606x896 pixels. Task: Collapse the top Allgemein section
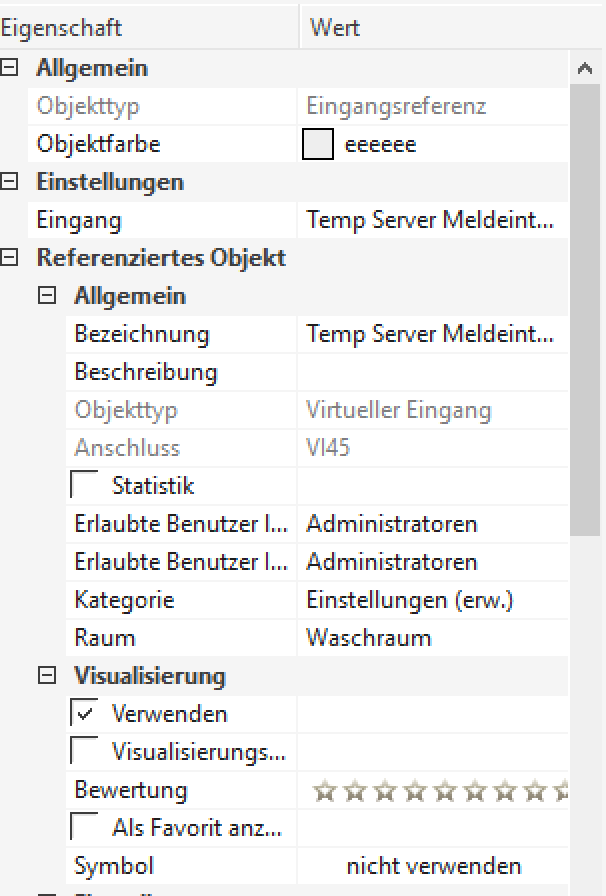pyautogui.click(x=10, y=68)
